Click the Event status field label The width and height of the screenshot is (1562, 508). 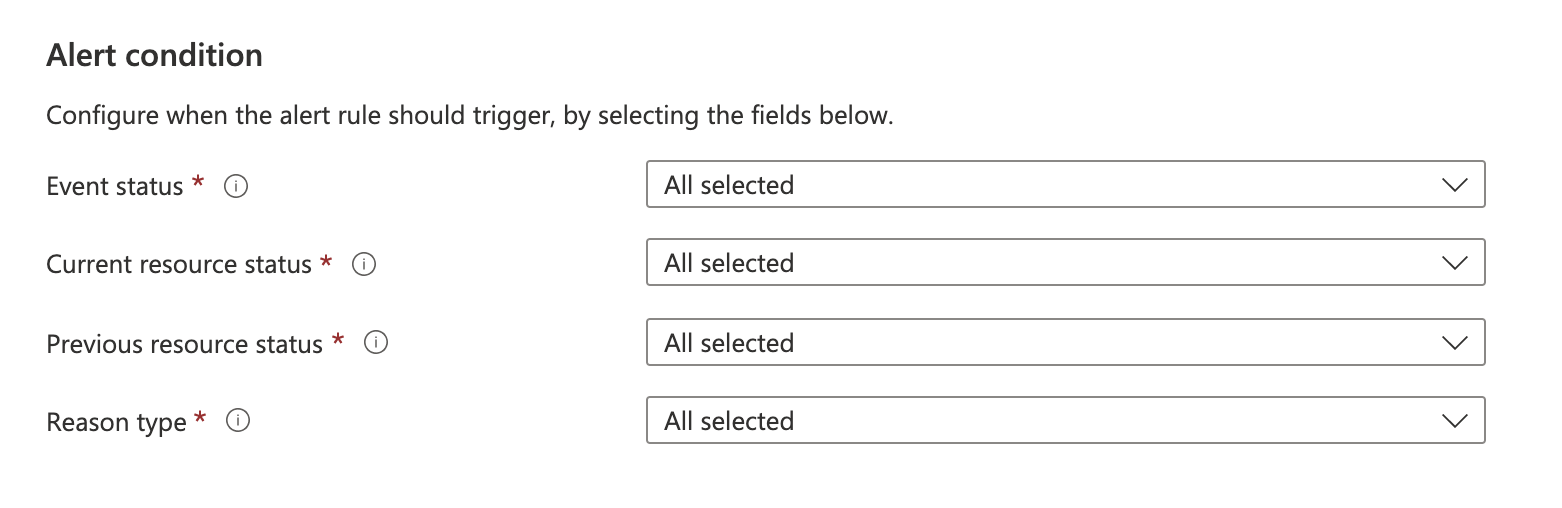[115, 186]
